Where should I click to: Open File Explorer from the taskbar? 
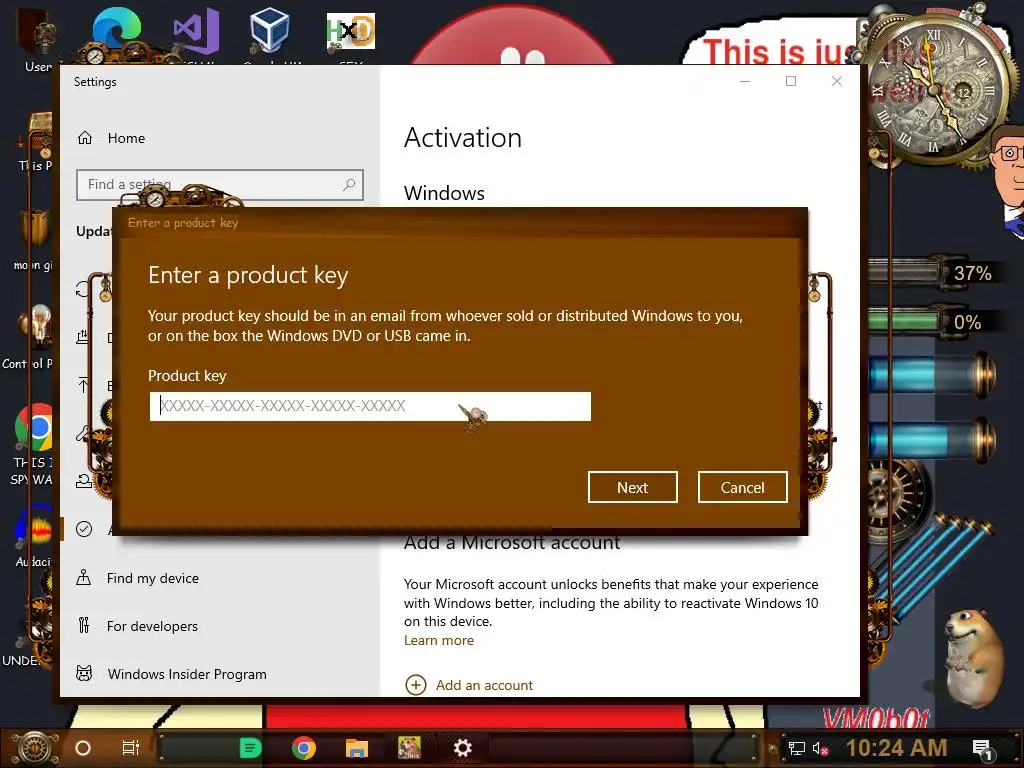point(357,748)
